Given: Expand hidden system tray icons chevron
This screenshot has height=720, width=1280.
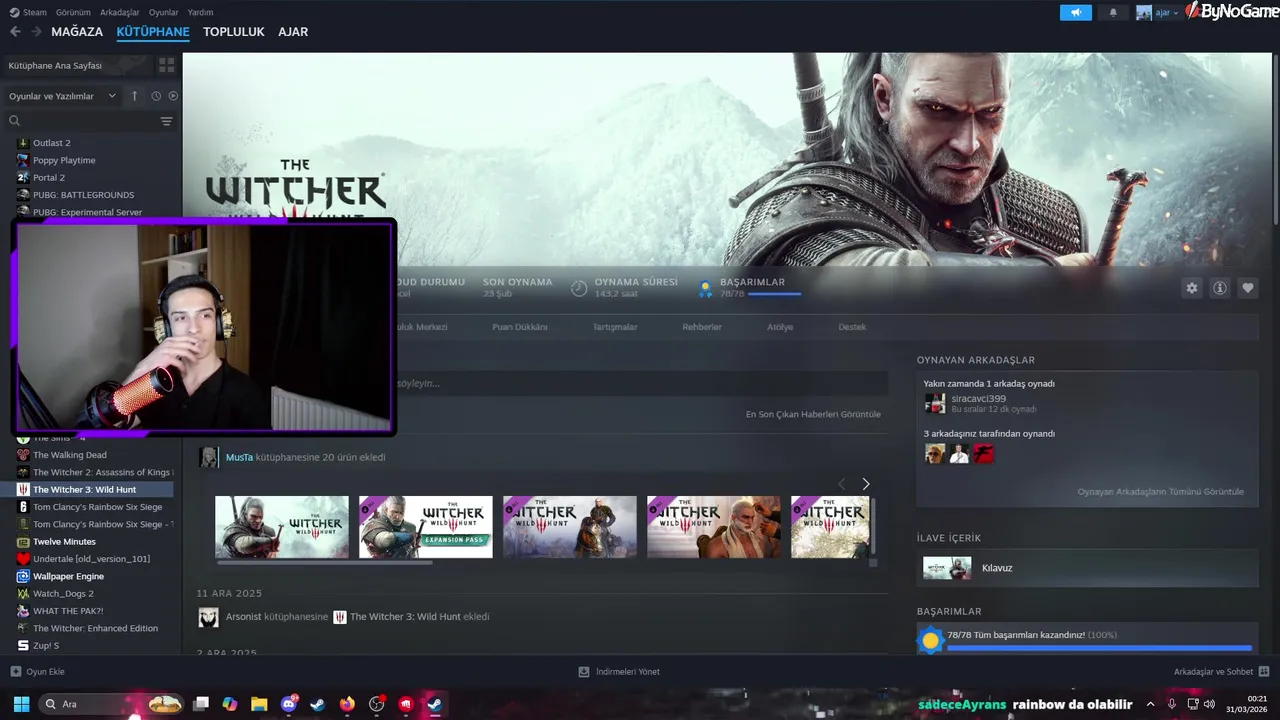Looking at the screenshot, I should pyautogui.click(x=1150, y=704).
